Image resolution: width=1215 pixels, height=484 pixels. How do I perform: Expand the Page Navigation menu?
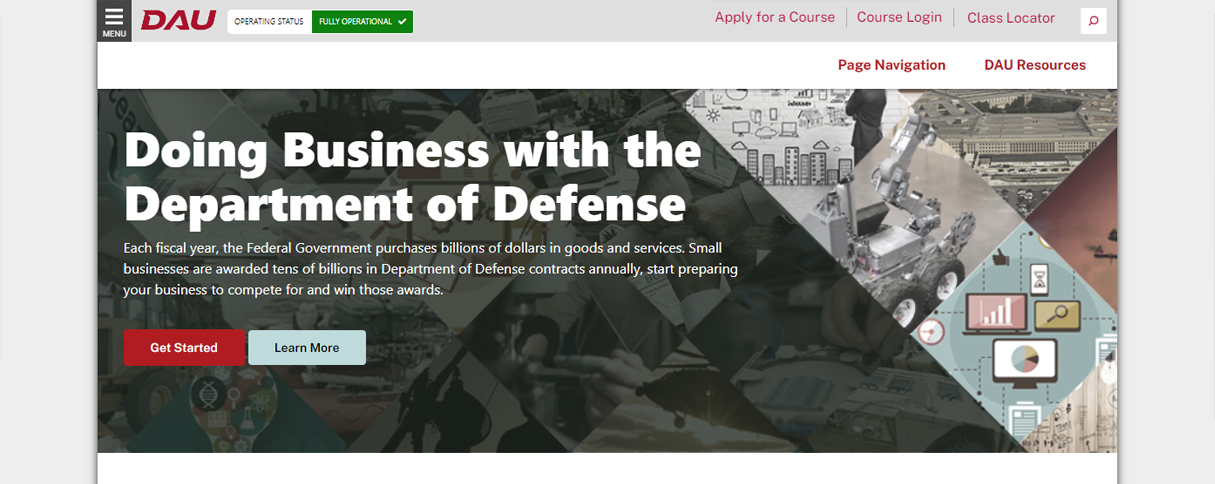pyautogui.click(x=891, y=65)
